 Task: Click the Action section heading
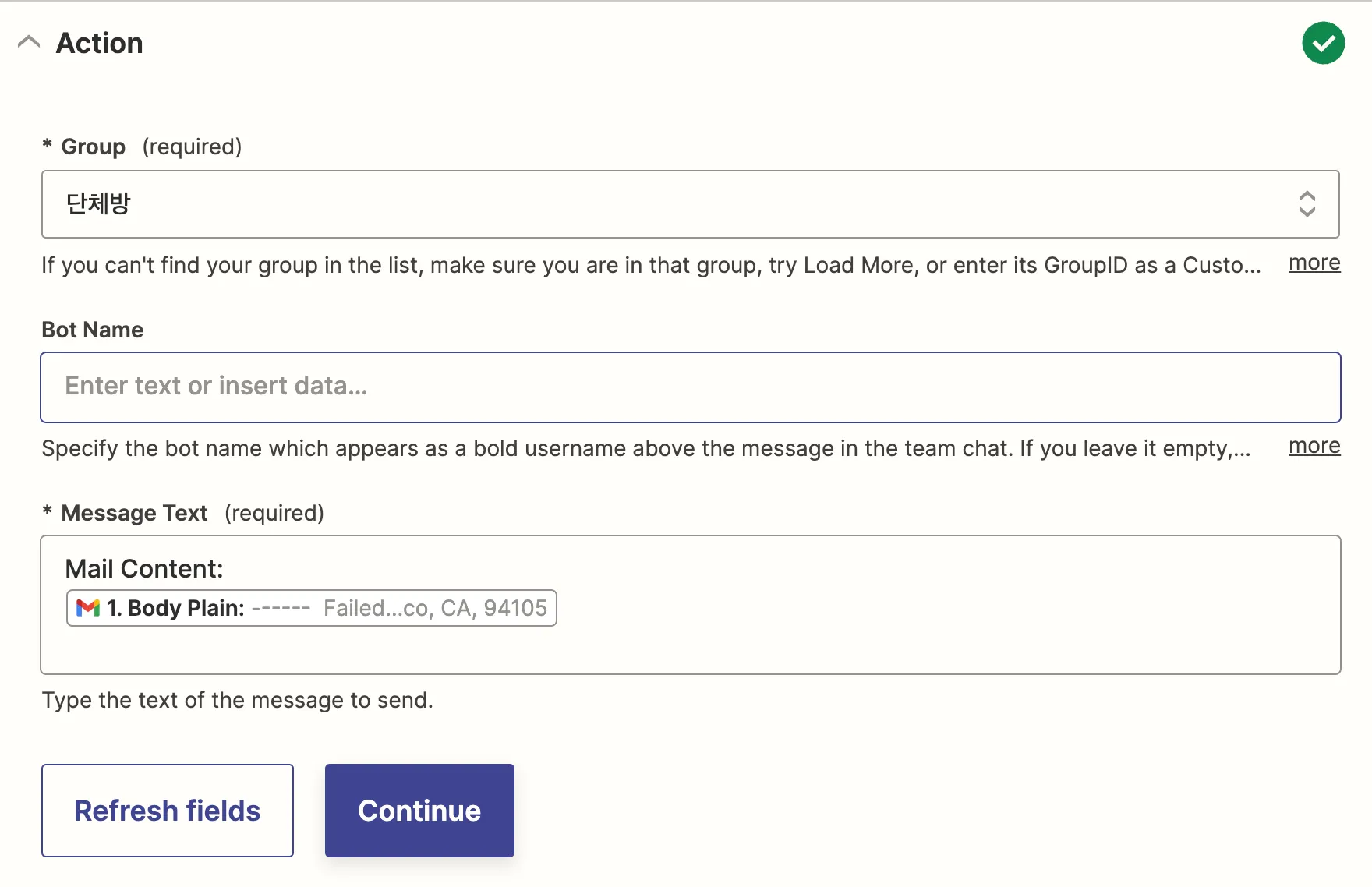tap(100, 44)
